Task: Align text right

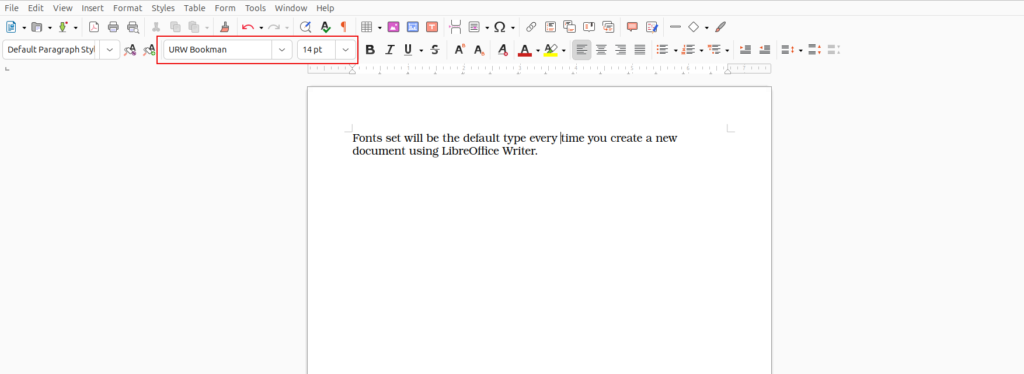Action: pyautogui.click(x=620, y=50)
